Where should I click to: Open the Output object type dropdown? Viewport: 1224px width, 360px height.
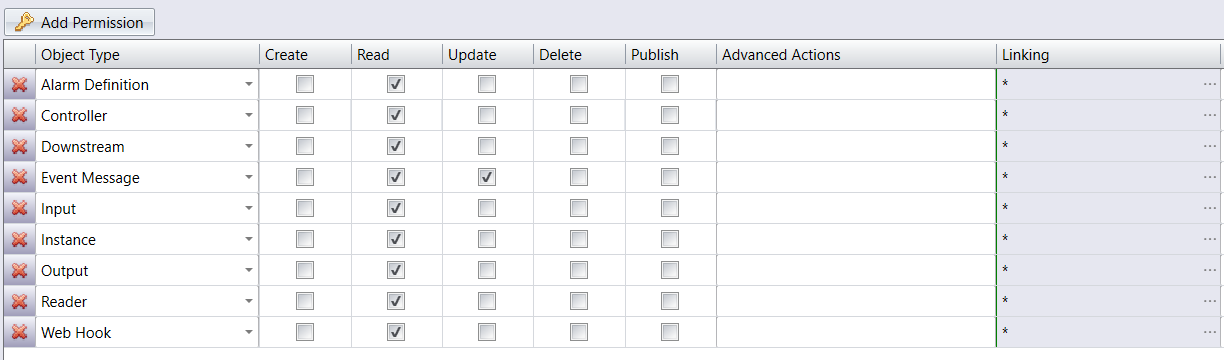tap(249, 271)
